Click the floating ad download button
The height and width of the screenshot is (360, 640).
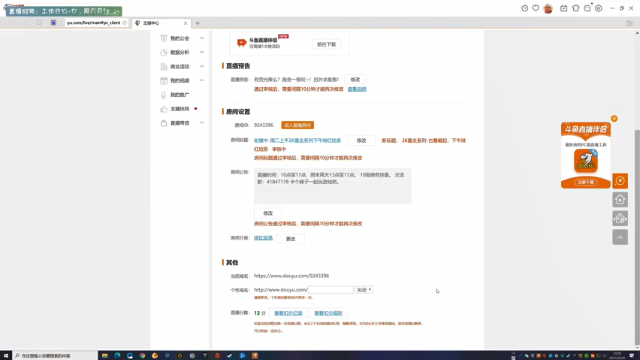586,182
